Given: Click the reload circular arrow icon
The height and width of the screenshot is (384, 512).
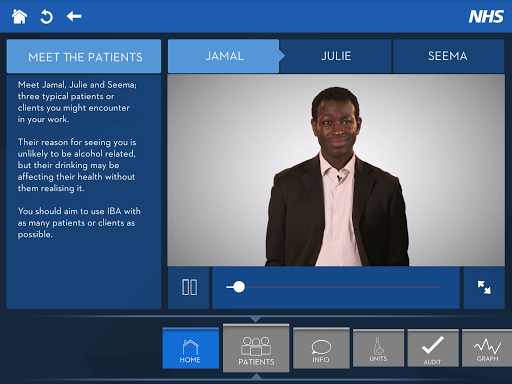Looking at the screenshot, I should click(x=46, y=17).
